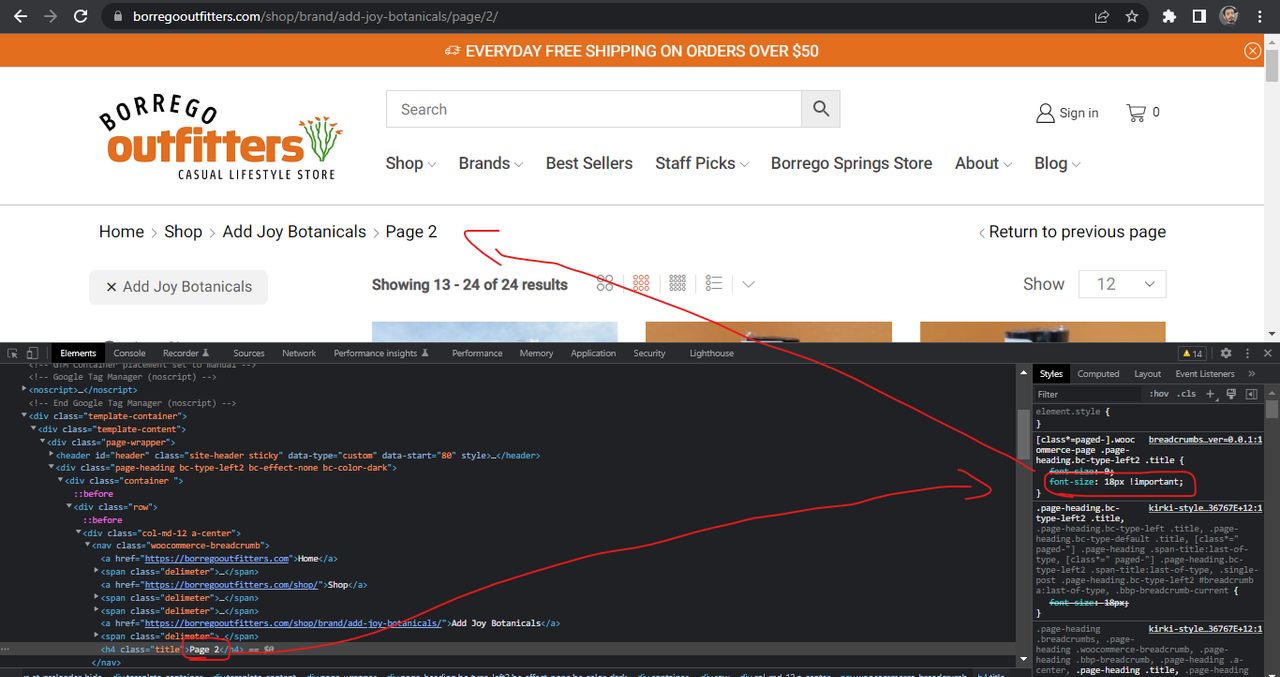Open the Staff Picks dropdown
The height and width of the screenshot is (677, 1280).
click(x=702, y=163)
